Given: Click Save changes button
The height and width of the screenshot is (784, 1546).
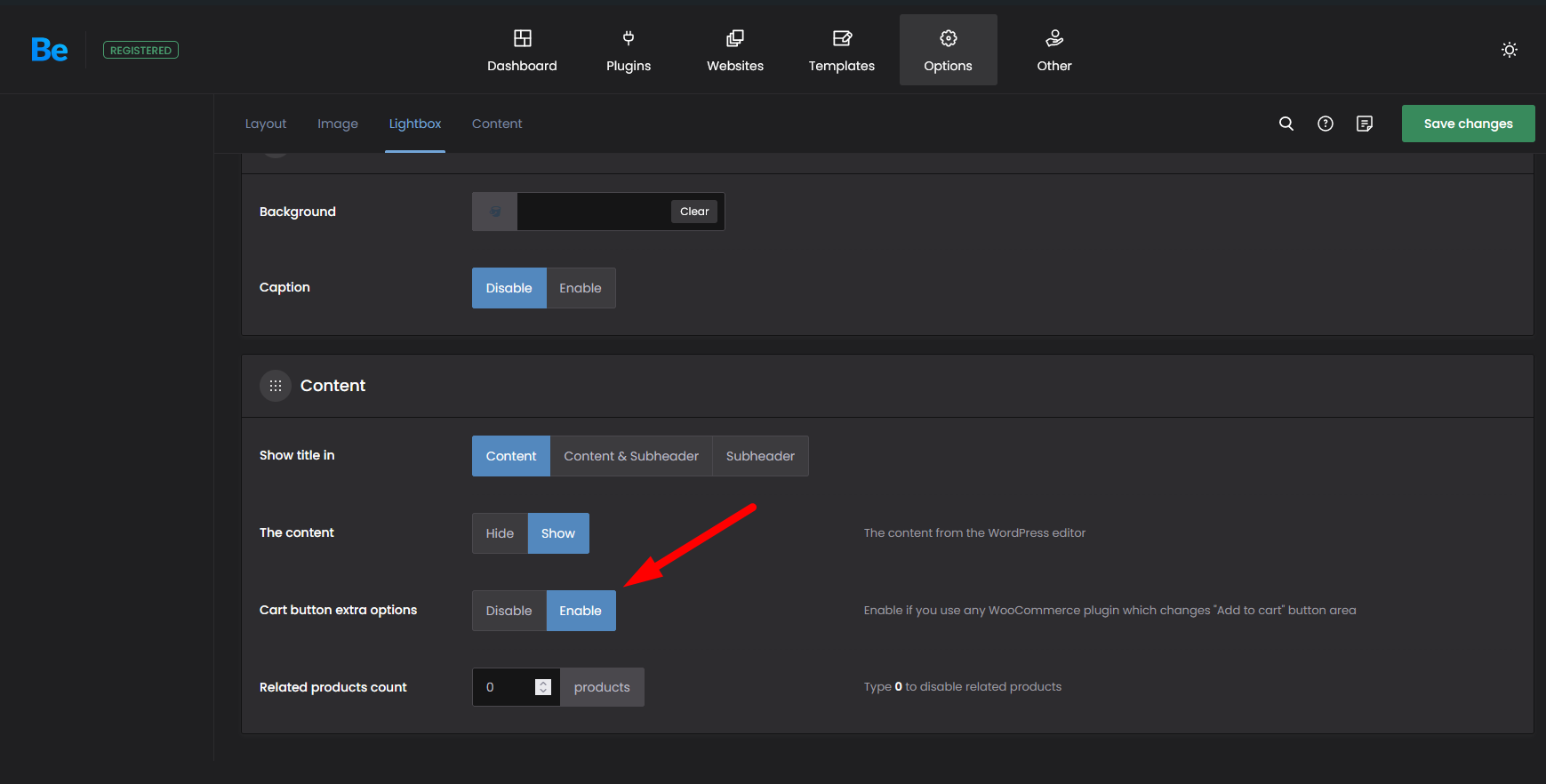Looking at the screenshot, I should point(1469,124).
